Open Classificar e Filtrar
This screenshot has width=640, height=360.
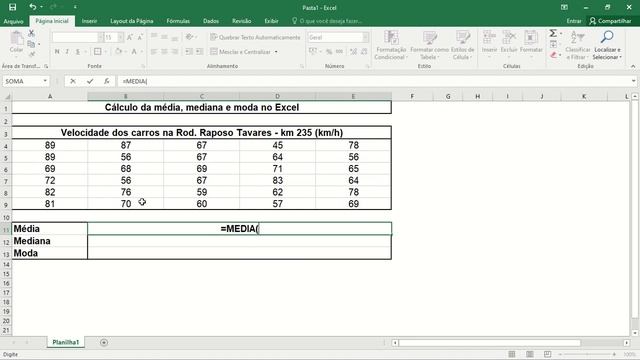(x=578, y=45)
